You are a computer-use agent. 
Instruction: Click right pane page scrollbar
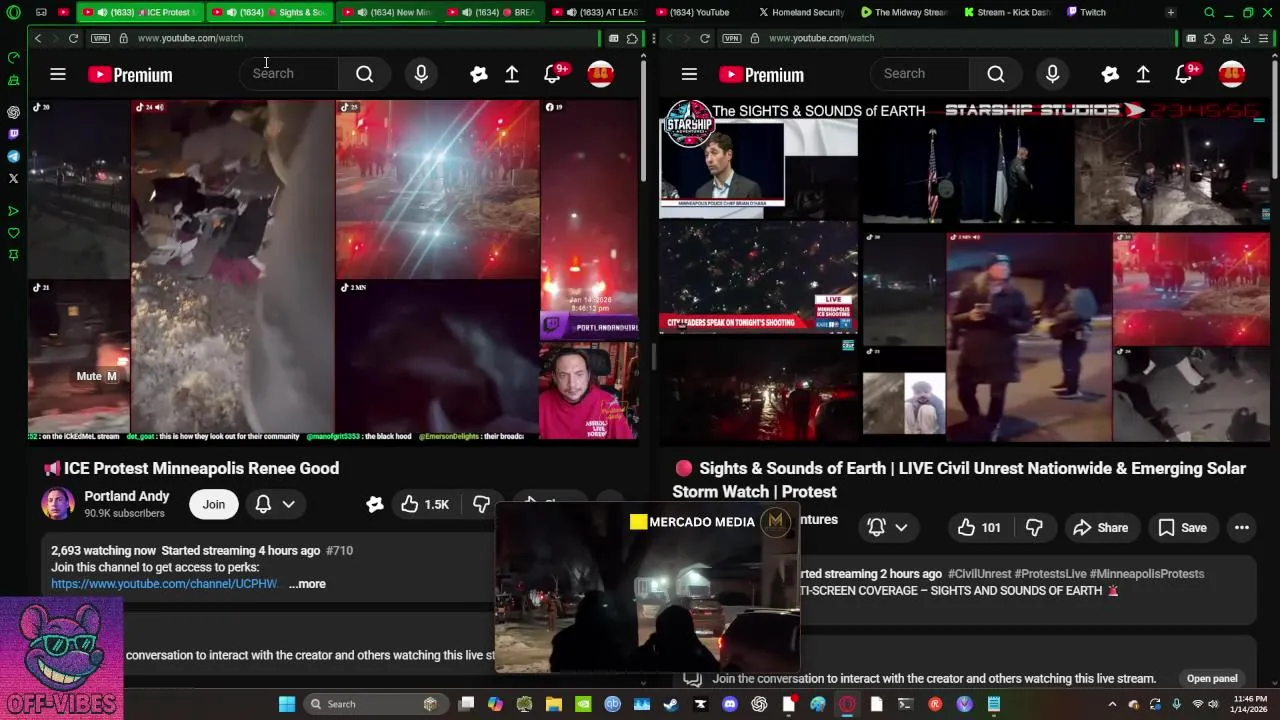coord(1274,120)
